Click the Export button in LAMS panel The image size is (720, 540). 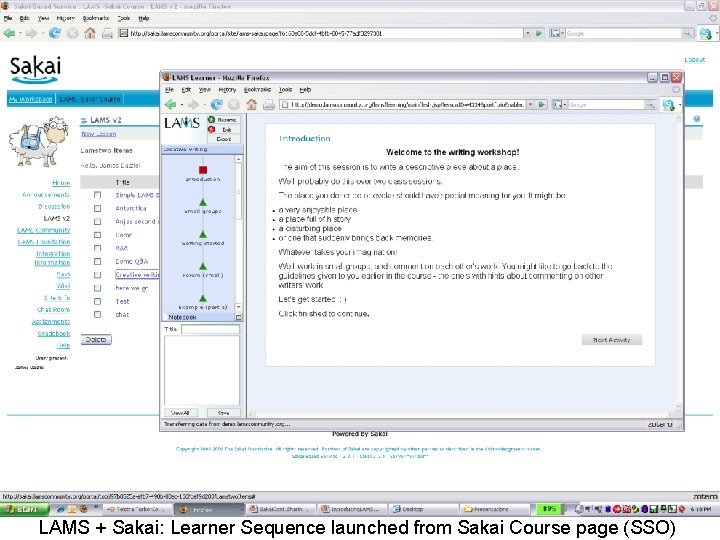[223, 139]
